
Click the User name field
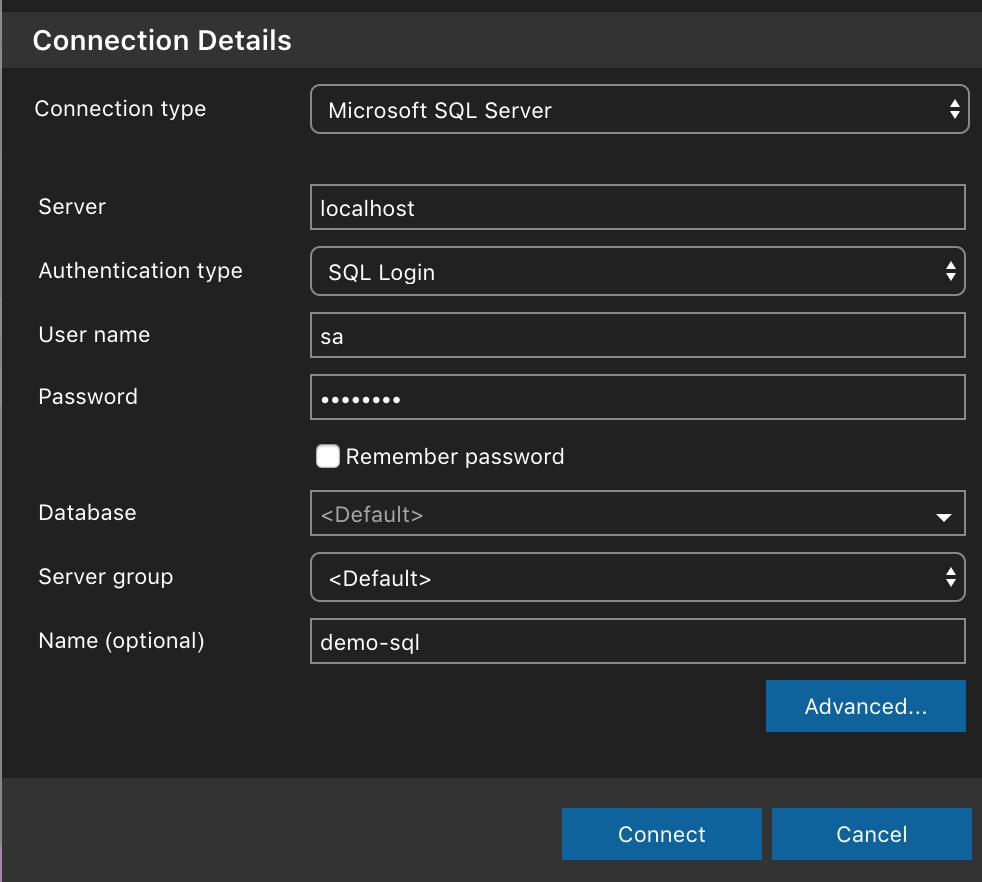click(638, 335)
